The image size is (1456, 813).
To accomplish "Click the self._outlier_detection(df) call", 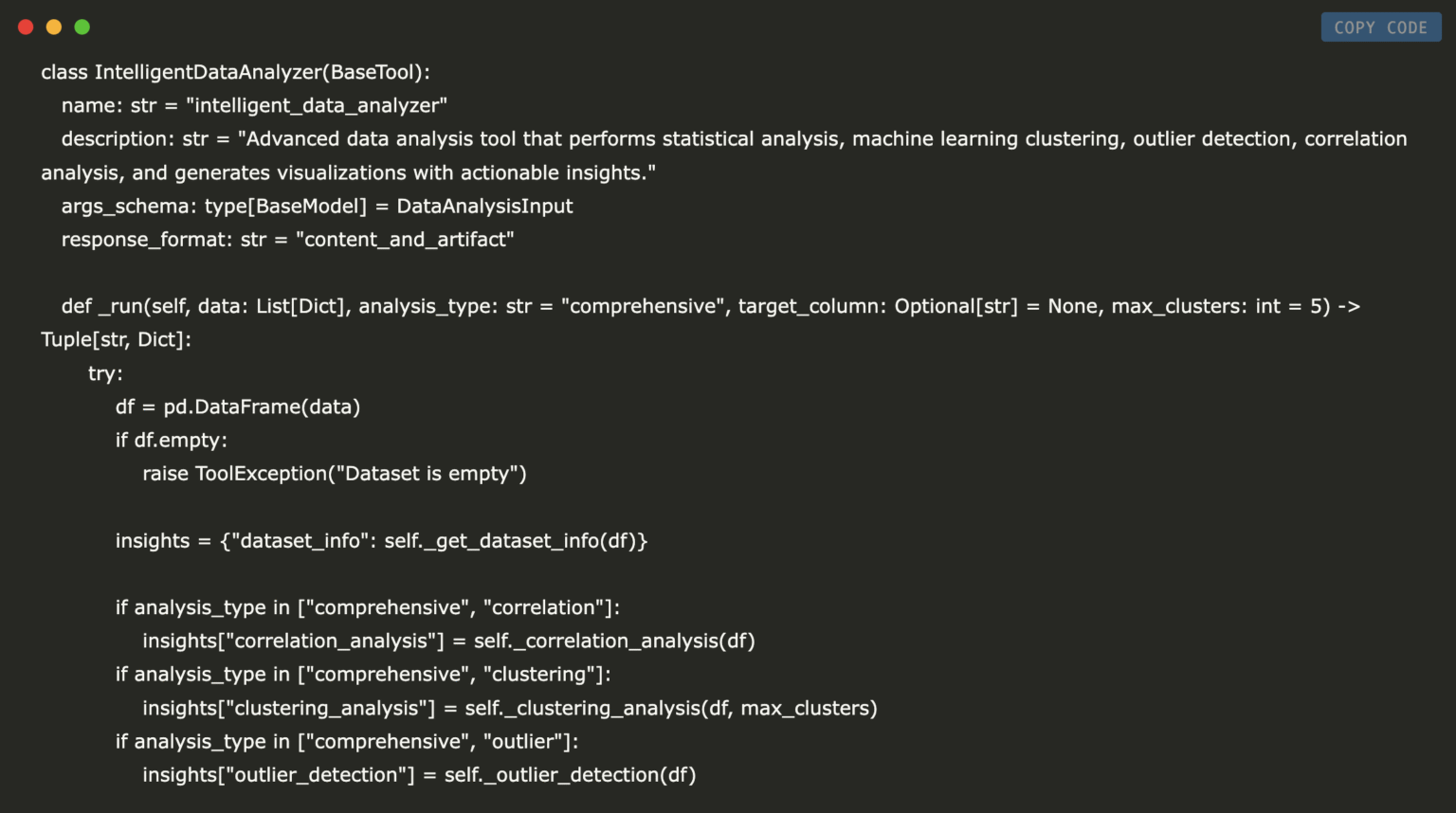I will pos(570,774).
